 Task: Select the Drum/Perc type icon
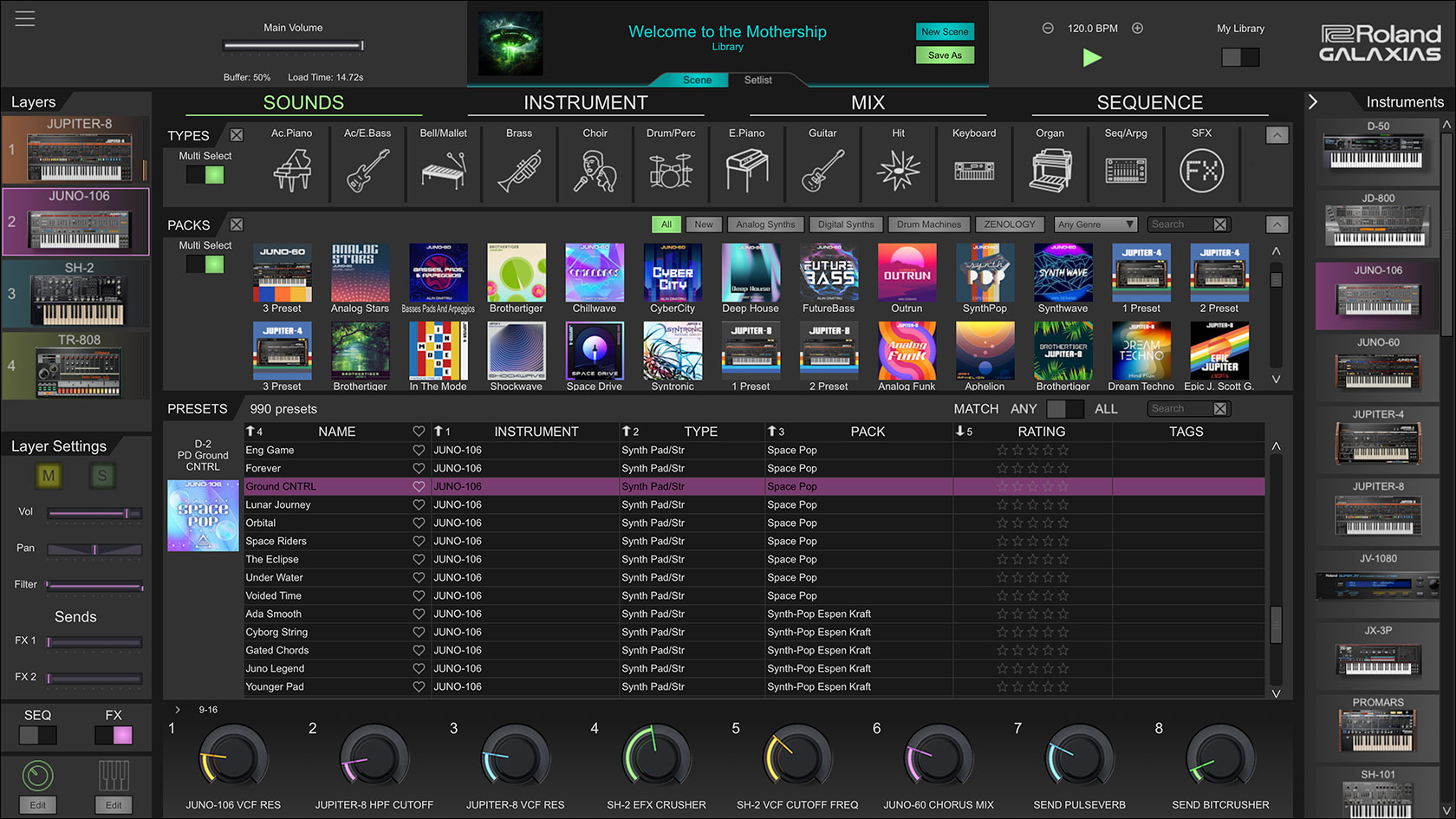(671, 170)
